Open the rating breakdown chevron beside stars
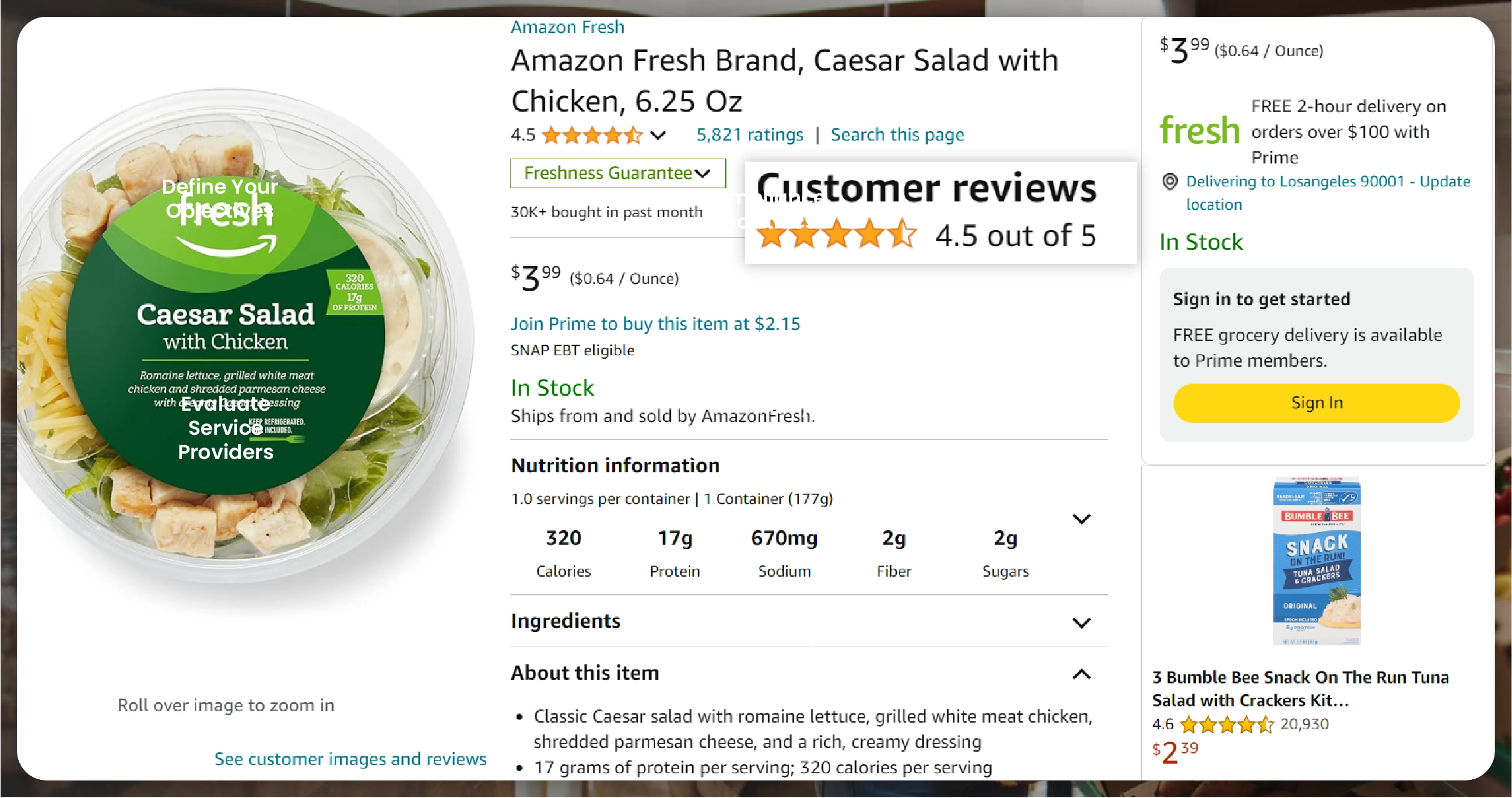This screenshot has width=1512, height=798. point(658,135)
